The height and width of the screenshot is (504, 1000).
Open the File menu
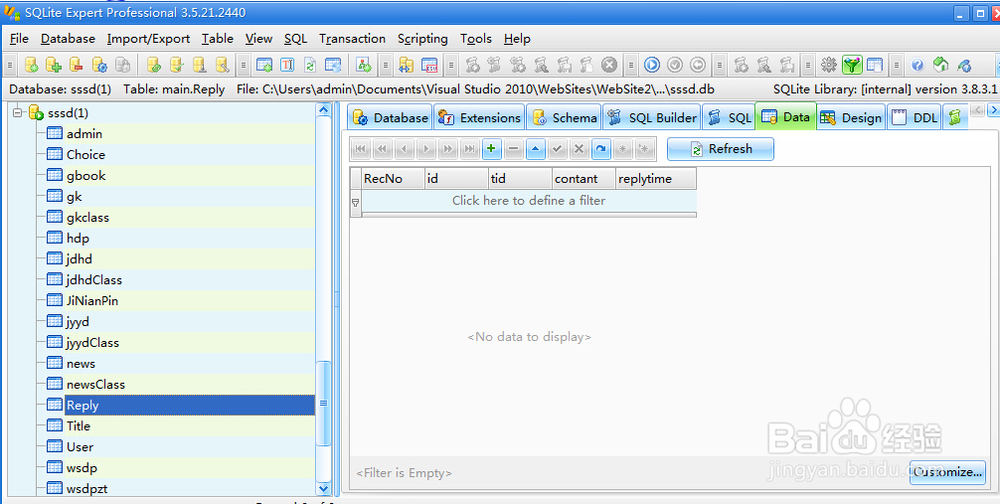pyautogui.click(x=19, y=39)
